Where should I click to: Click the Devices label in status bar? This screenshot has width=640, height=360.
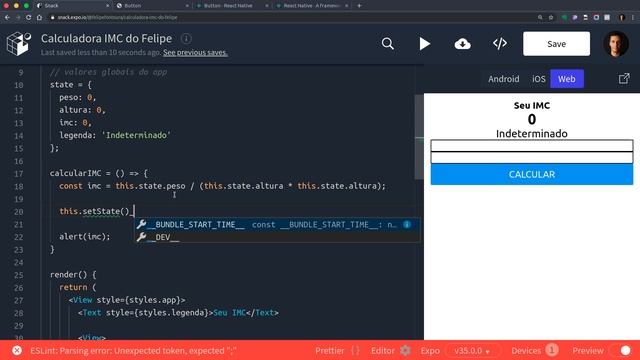(526, 351)
